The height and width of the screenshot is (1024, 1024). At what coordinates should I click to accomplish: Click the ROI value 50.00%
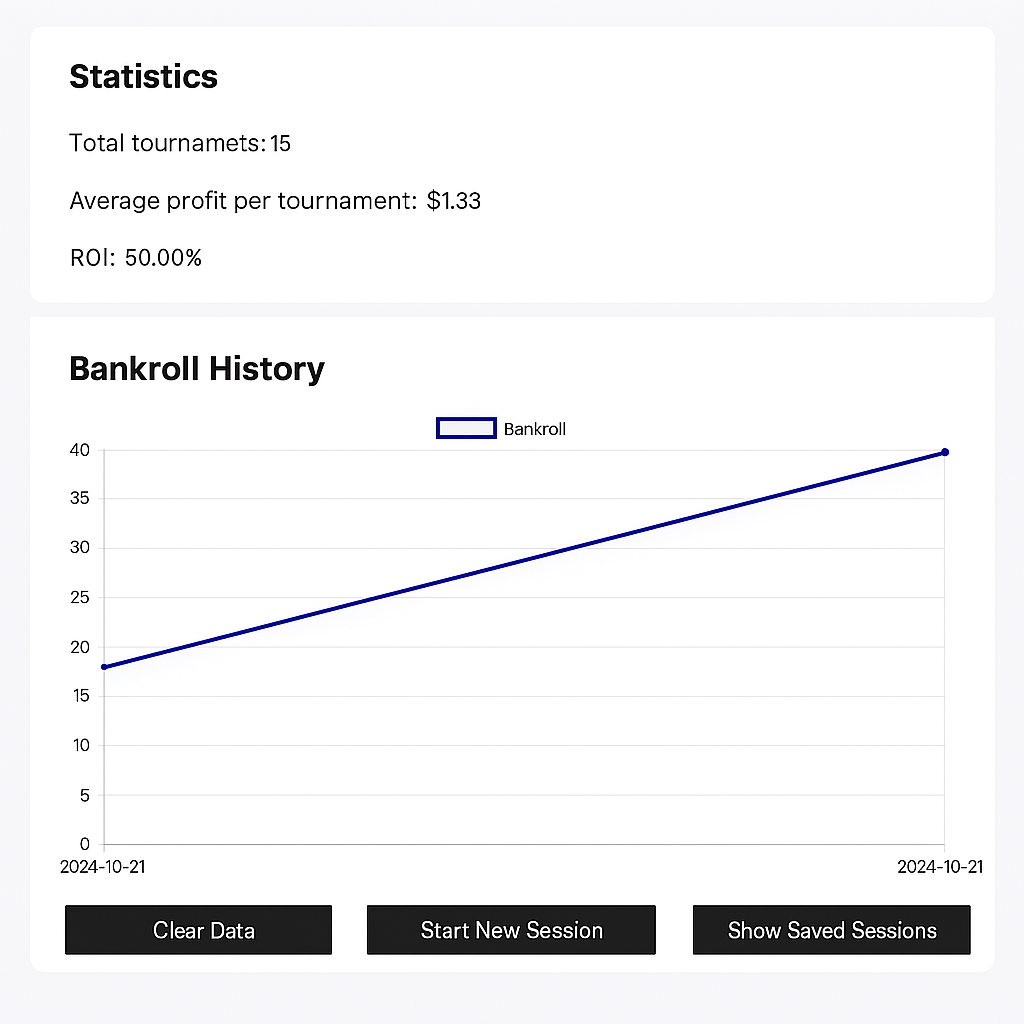pyautogui.click(x=163, y=258)
